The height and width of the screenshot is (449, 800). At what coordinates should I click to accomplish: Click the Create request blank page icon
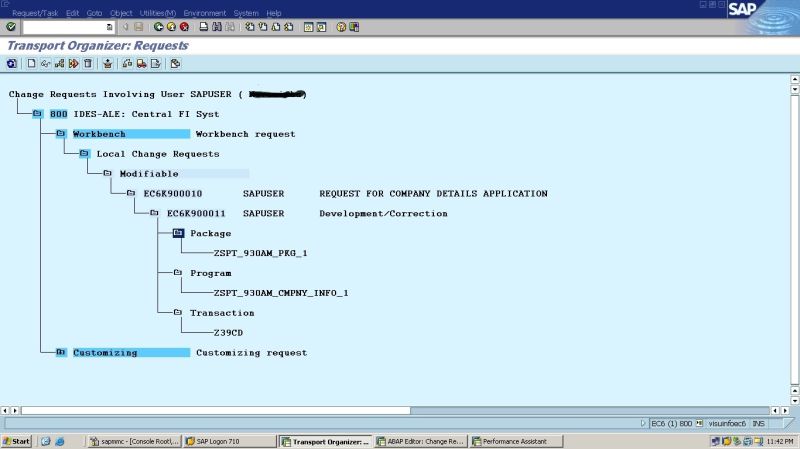(31, 64)
